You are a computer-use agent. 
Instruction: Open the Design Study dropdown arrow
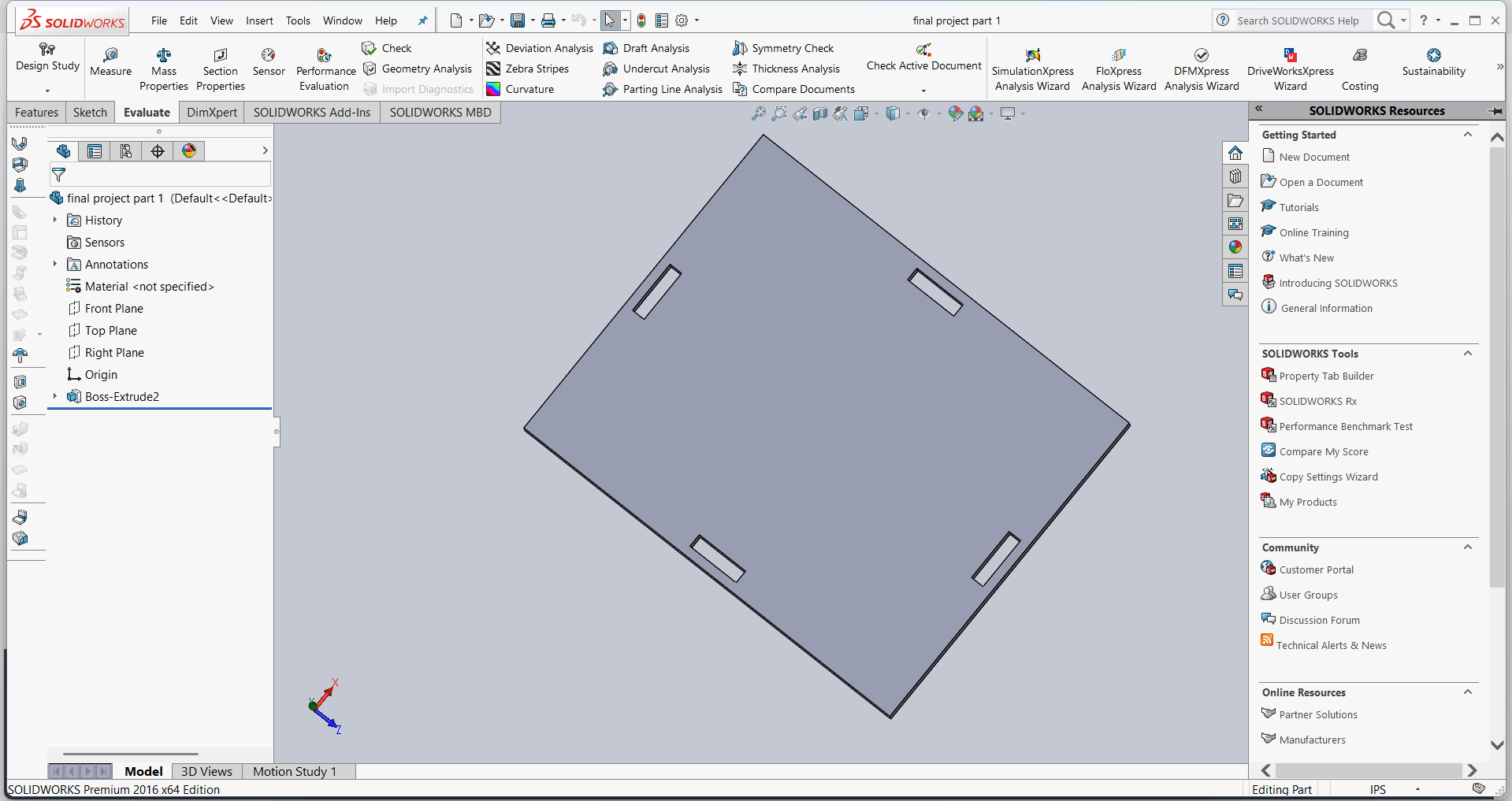tap(47, 91)
